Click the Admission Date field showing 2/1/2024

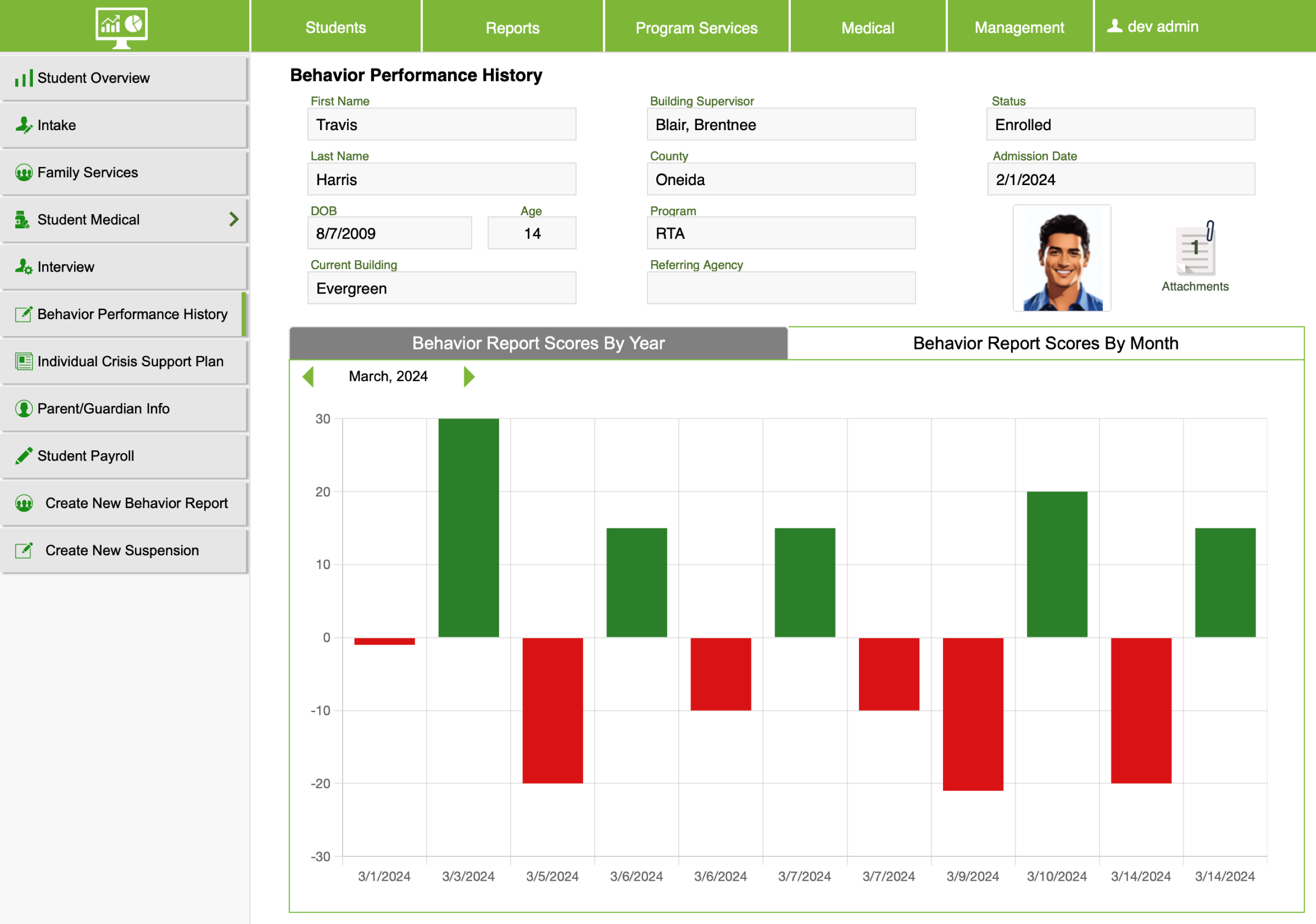click(1121, 179)
